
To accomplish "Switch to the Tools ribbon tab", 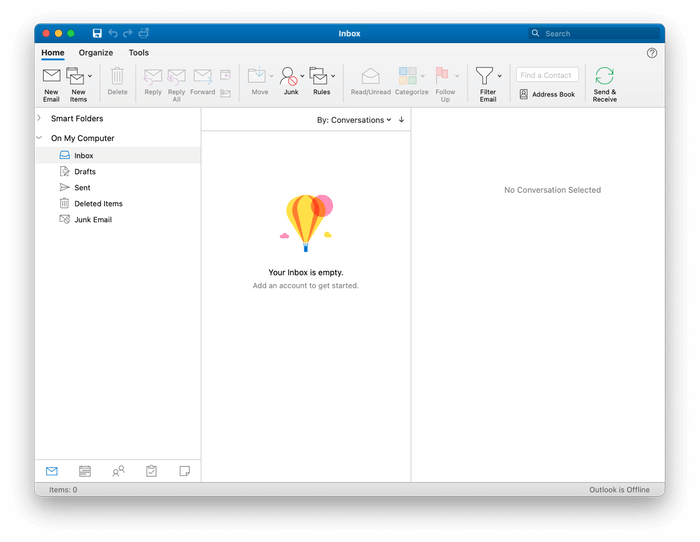I will point(139,53).
